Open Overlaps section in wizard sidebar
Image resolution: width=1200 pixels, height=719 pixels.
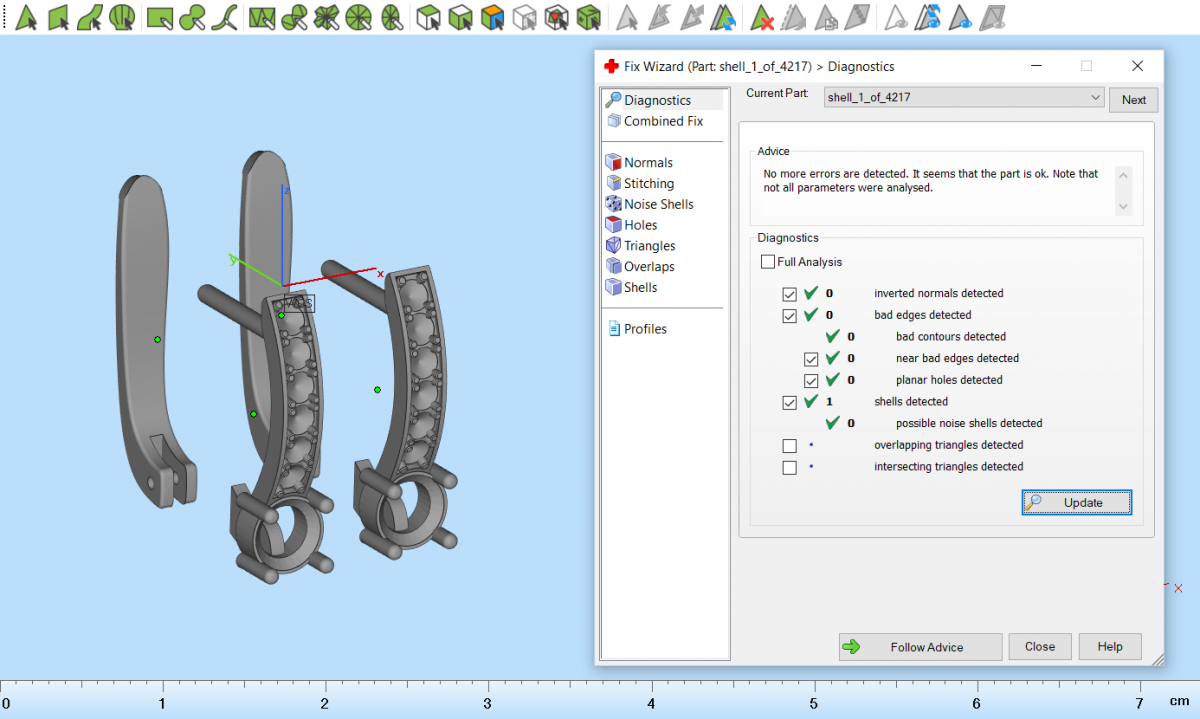pos(649,267)
